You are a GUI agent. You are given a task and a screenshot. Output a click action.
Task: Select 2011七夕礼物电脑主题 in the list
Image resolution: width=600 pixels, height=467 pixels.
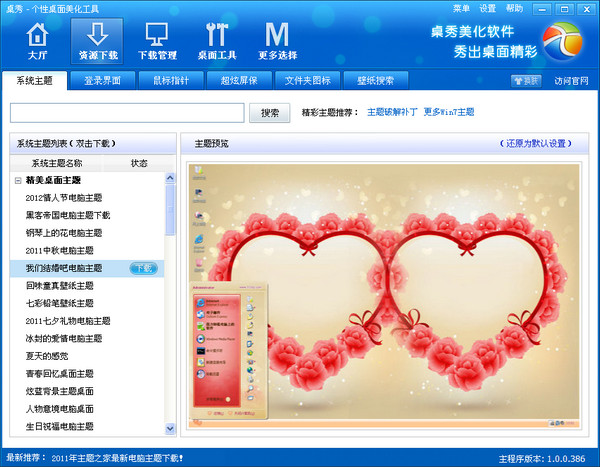(68, 321)
